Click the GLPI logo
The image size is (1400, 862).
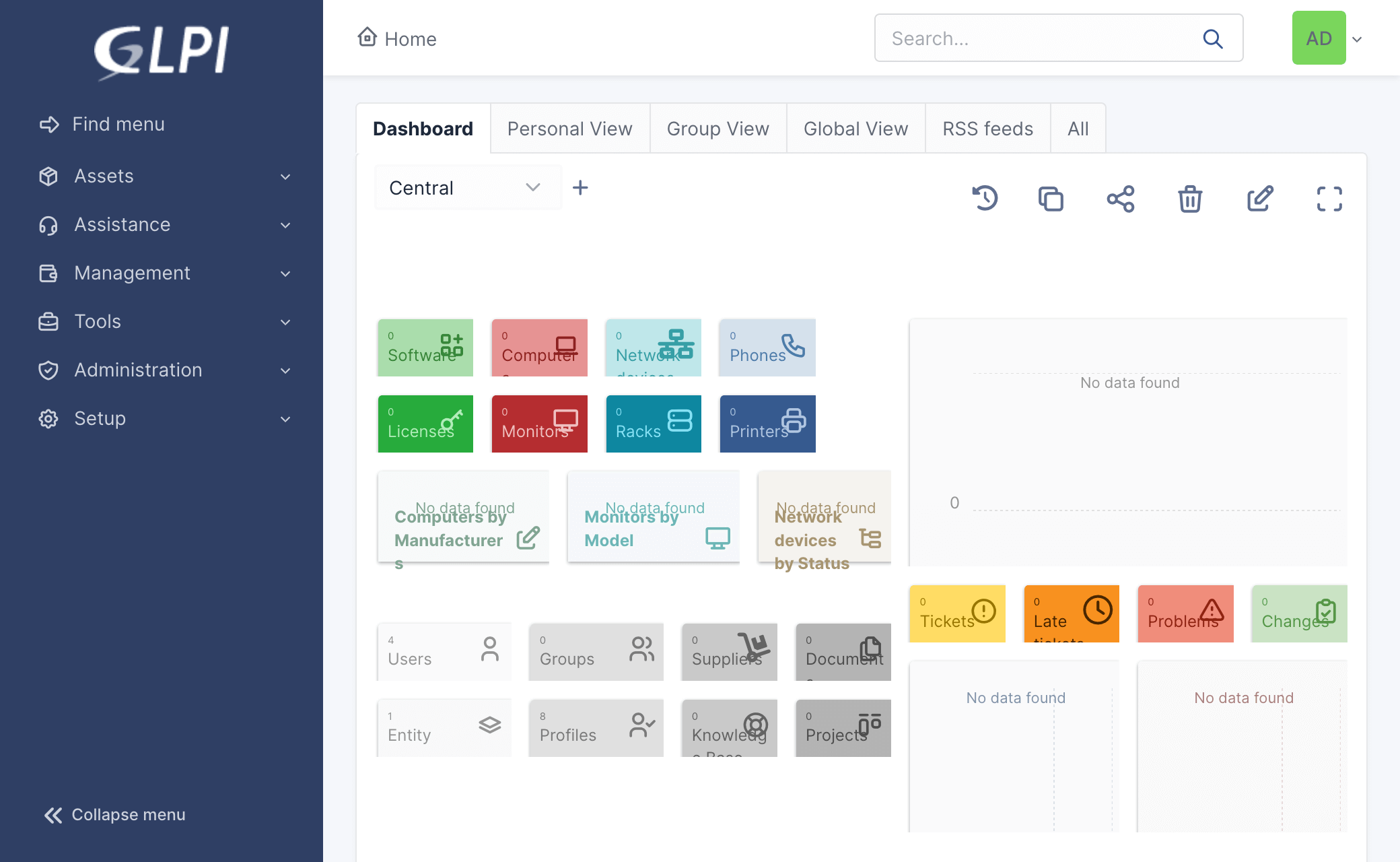[x=162, y=51]
